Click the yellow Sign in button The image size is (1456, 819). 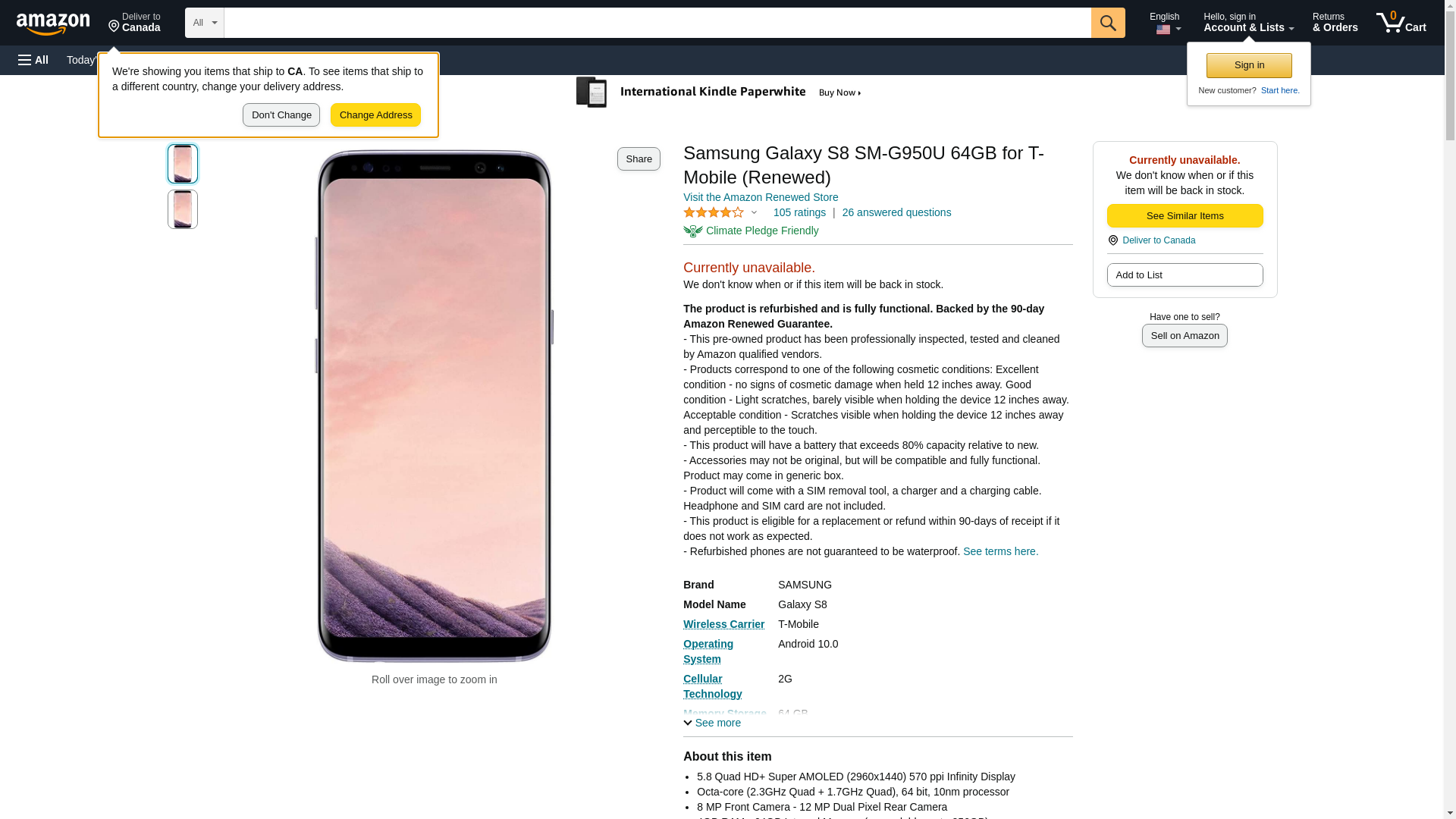coord(1249,65)
